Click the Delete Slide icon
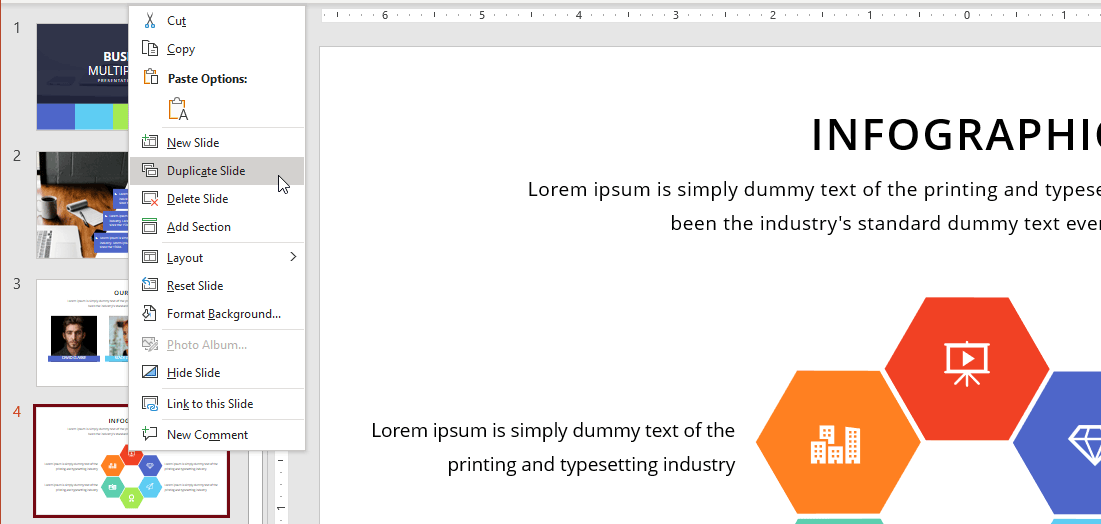Viewport: 1101px width, 524px height. pos(150,199)
